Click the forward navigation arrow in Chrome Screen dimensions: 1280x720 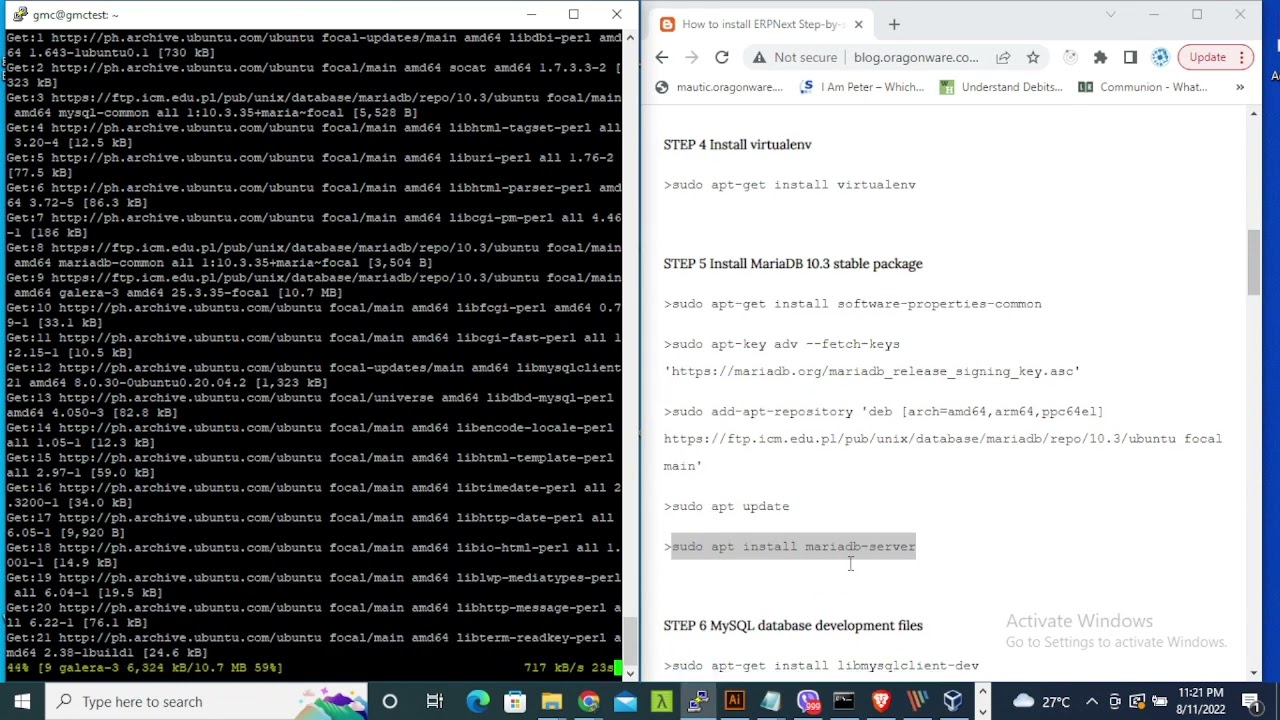[x=692, y=57]
